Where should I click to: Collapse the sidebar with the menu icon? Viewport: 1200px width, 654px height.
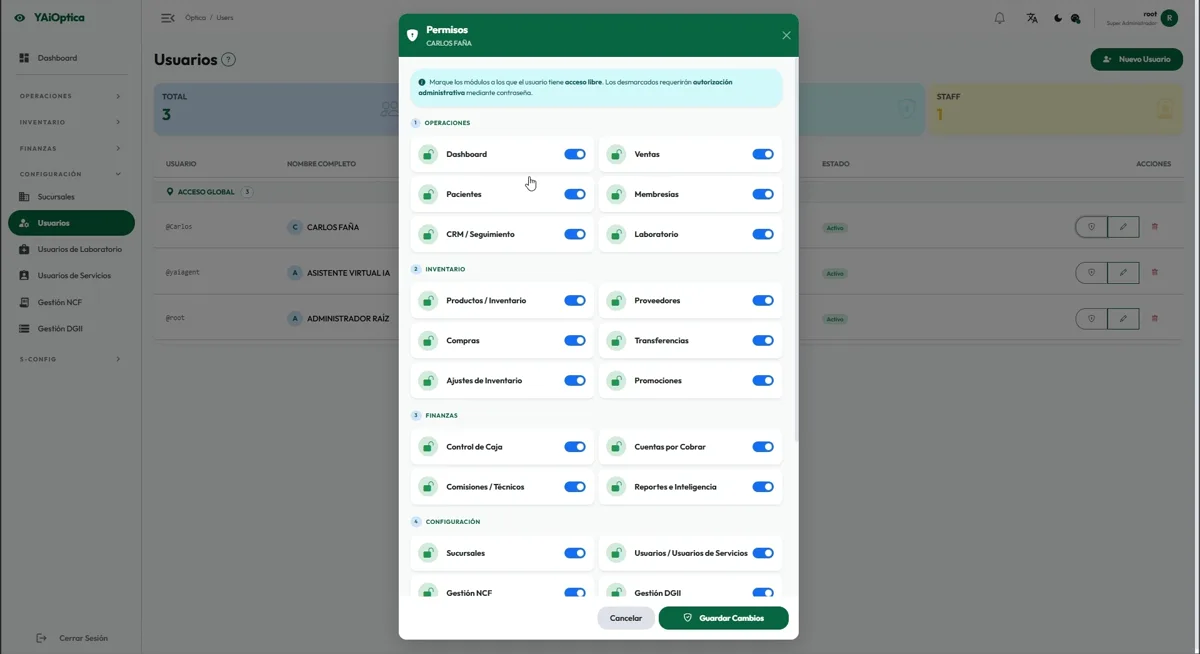(x=168, y=18)
